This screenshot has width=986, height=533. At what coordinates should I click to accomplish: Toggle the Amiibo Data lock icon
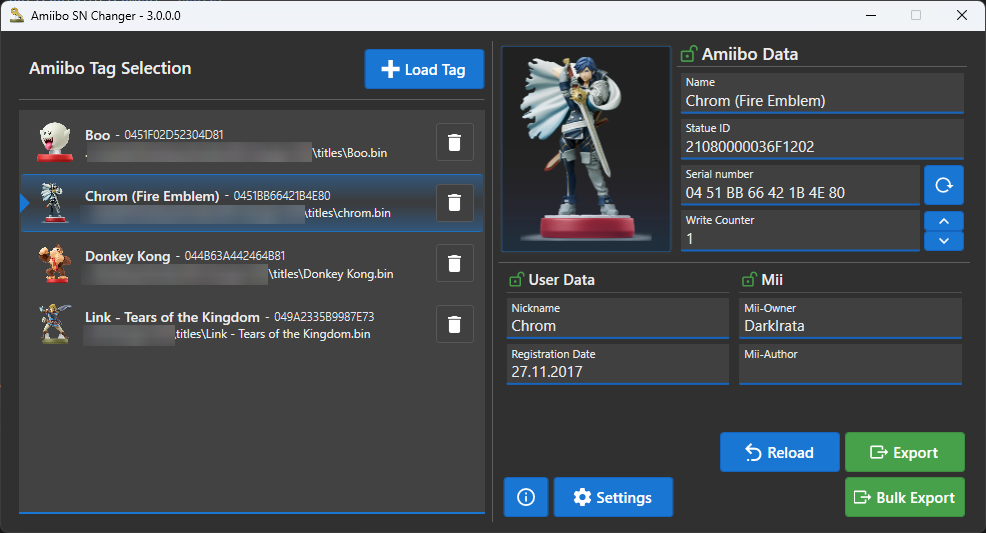click(x=689, y=54)
